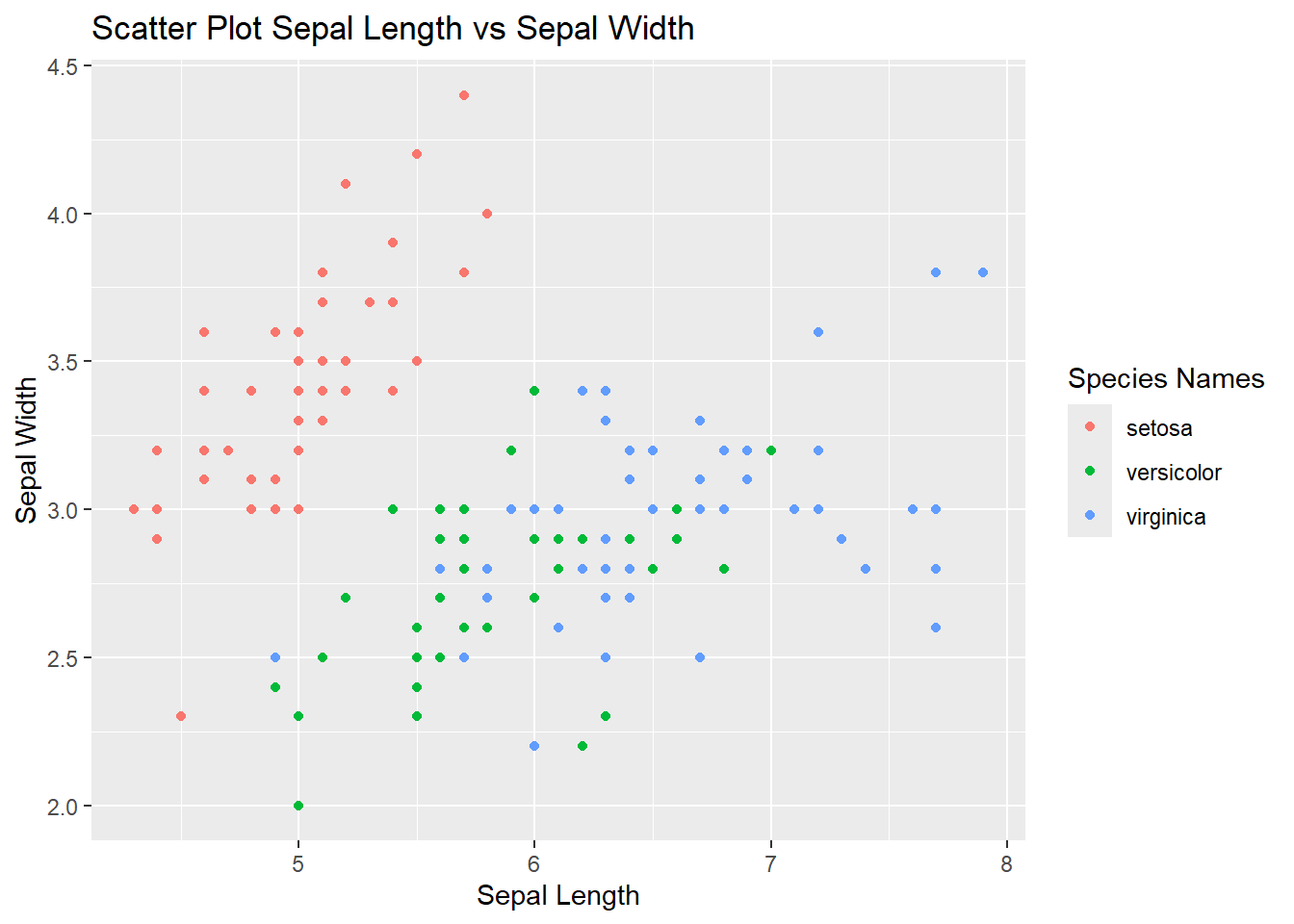
Task: Click the "Sepal Length" x-axis label
Action: pos(557,896)
